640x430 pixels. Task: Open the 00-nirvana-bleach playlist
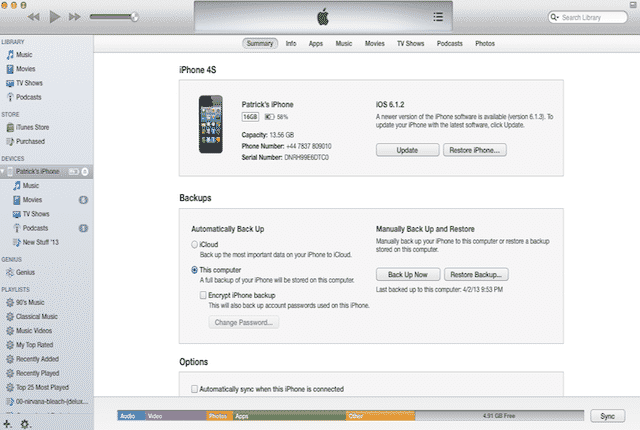[47, 401]
